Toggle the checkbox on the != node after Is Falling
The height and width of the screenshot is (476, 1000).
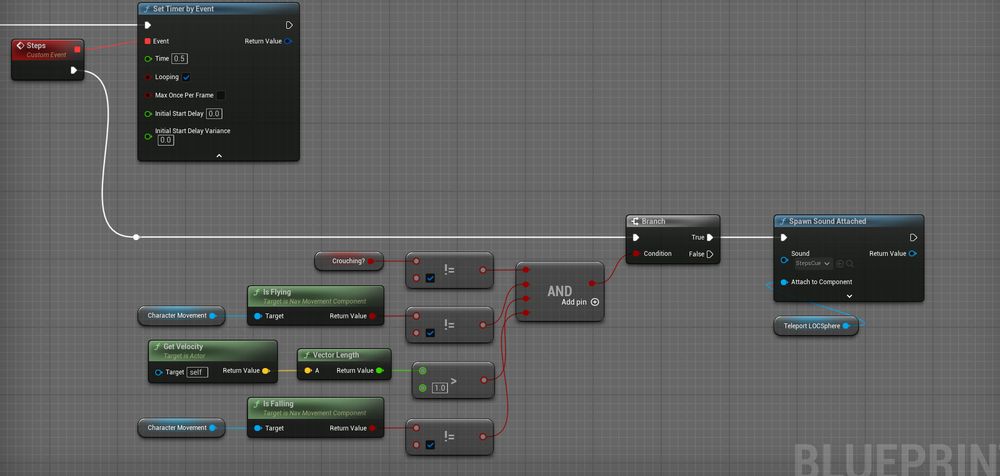pos(430,445)
